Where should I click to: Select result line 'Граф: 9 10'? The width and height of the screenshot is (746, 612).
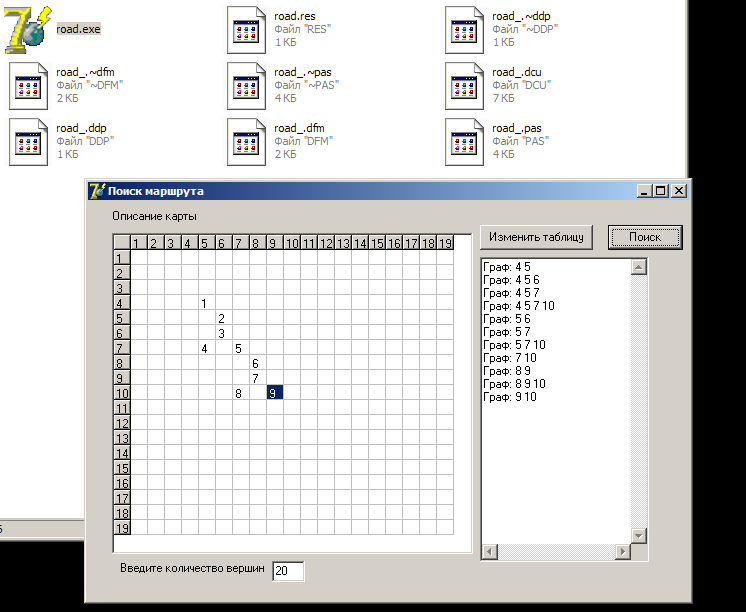click(x=510, y=397)
